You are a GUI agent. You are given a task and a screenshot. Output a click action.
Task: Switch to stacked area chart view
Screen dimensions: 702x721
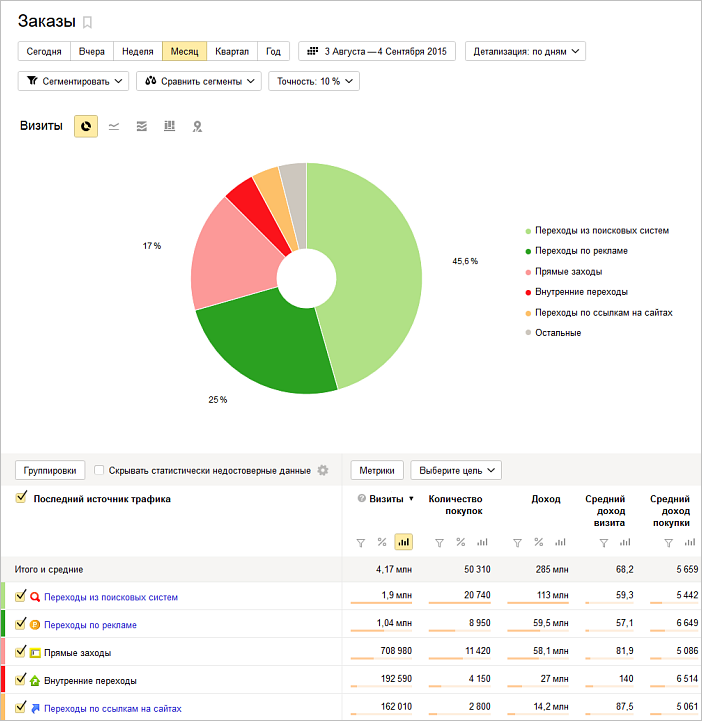(142, 126)
